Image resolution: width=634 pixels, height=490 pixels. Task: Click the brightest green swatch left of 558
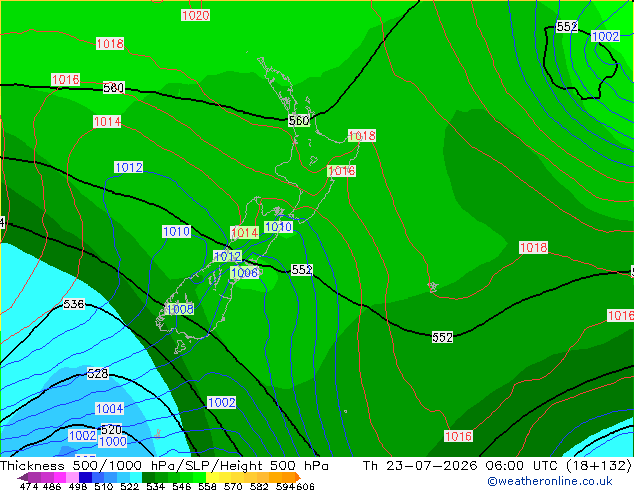[x=200, y=477]
